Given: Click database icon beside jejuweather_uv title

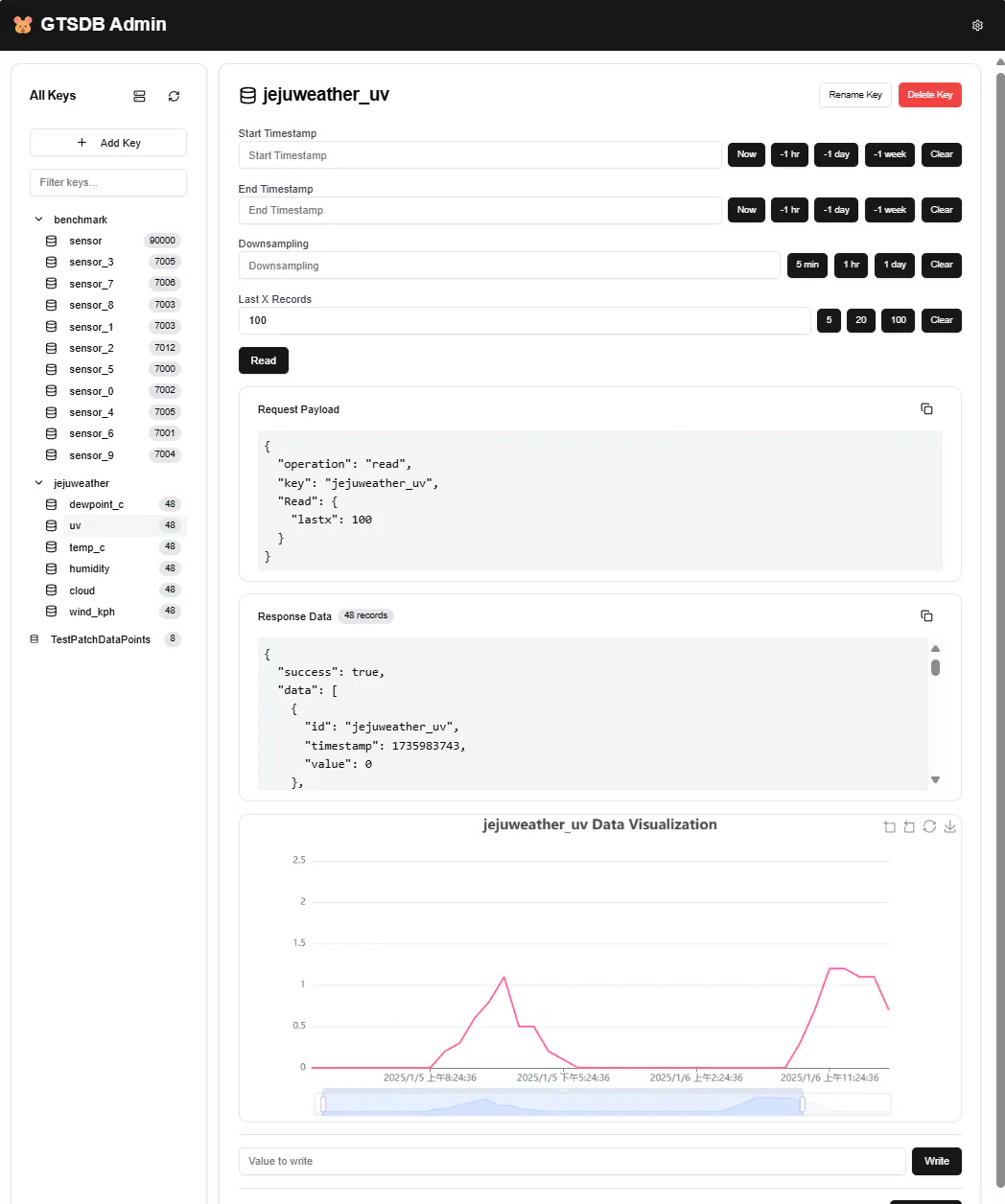Looking at the screenshot, I should click(x=247, y=95).
